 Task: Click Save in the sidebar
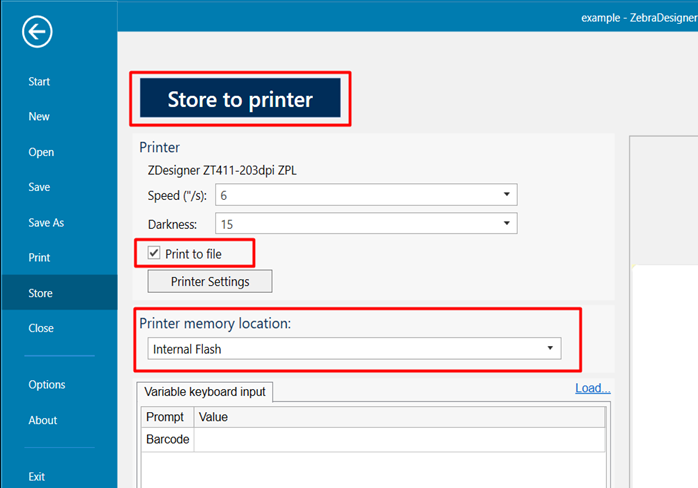click(39, 187)
